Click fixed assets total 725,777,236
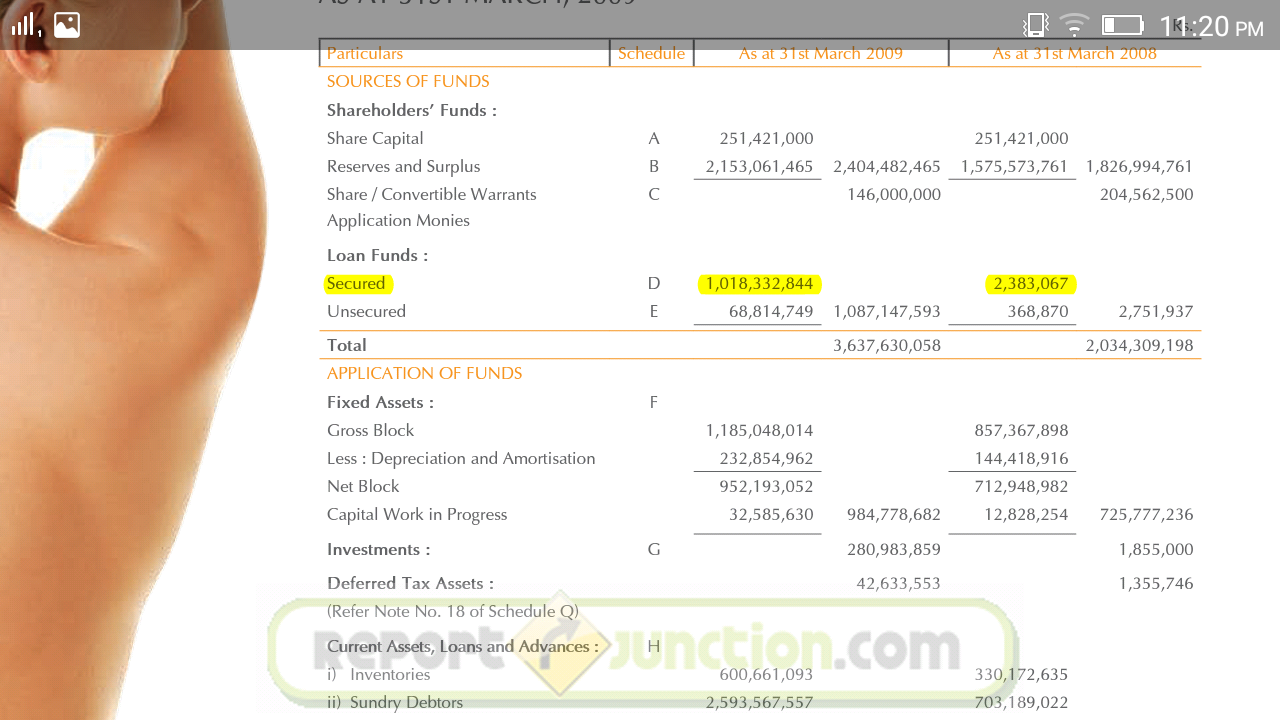Screen dimensions: 1280x720 point(1147,514)
